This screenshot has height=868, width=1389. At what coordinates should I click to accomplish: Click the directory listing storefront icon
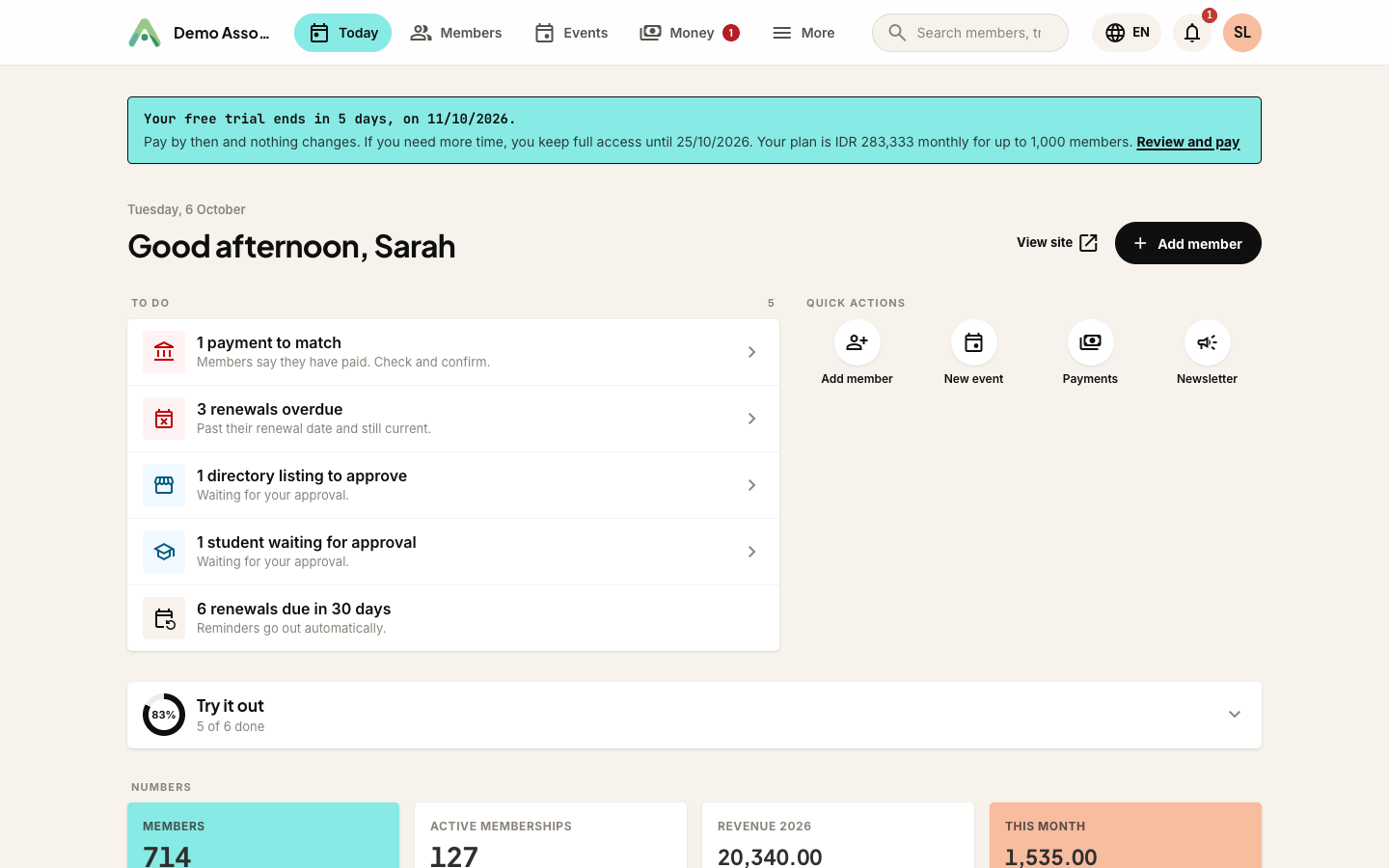(164, 485)
